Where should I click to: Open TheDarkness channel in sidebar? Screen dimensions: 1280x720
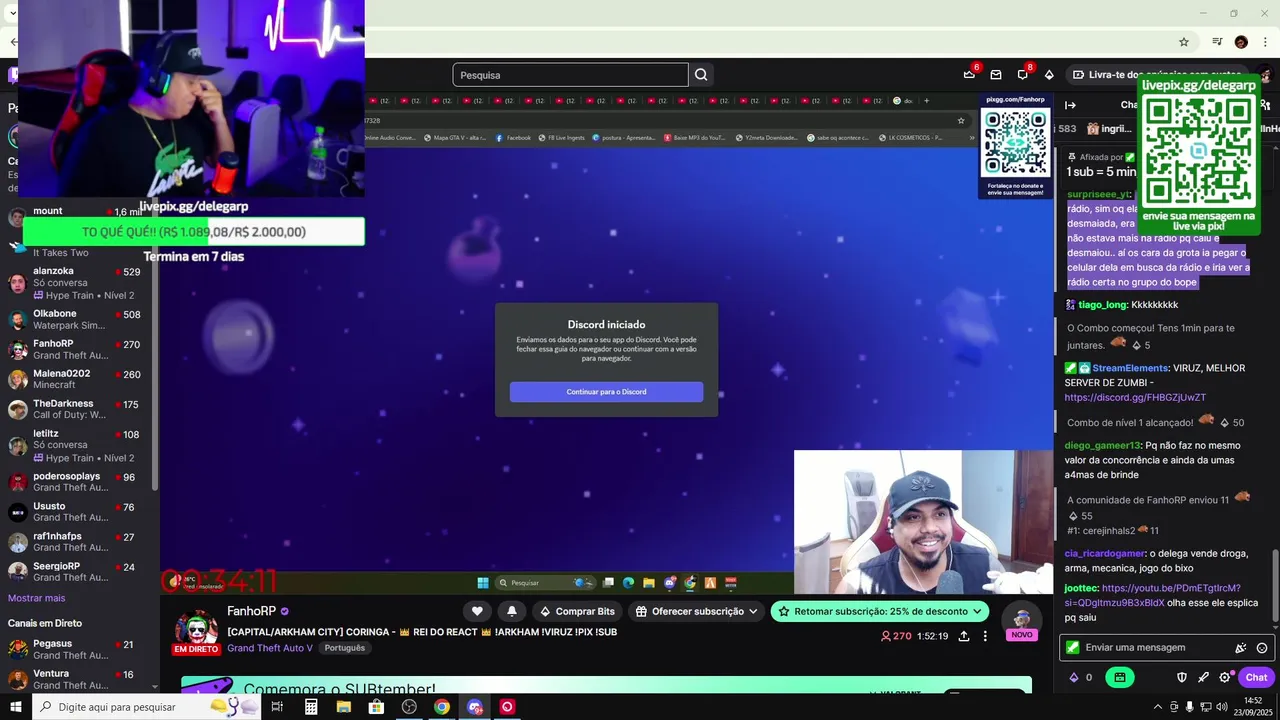click(78, 409)
